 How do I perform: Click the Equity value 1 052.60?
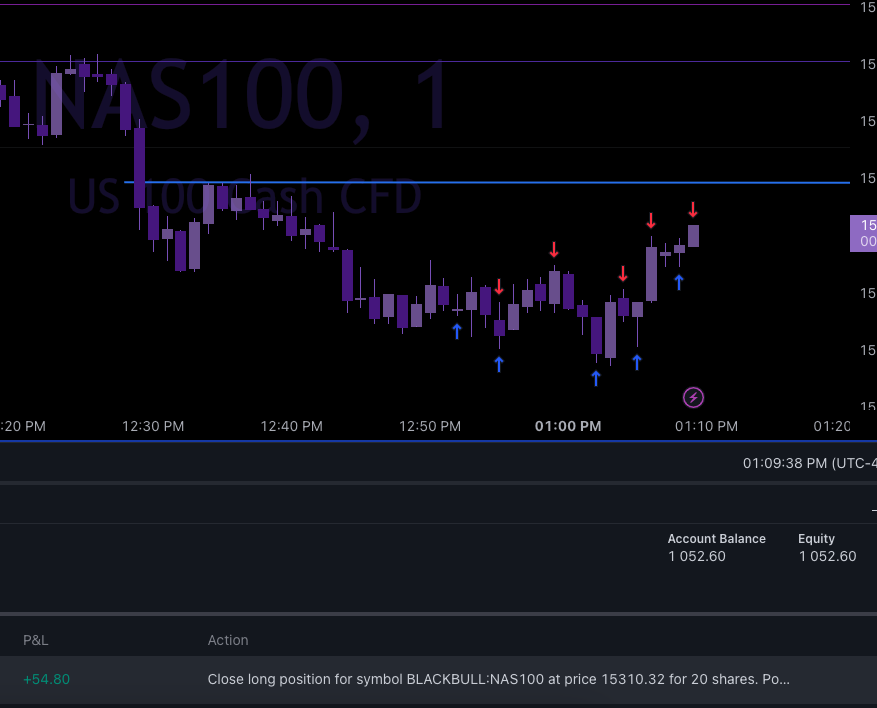coord(827,556)
